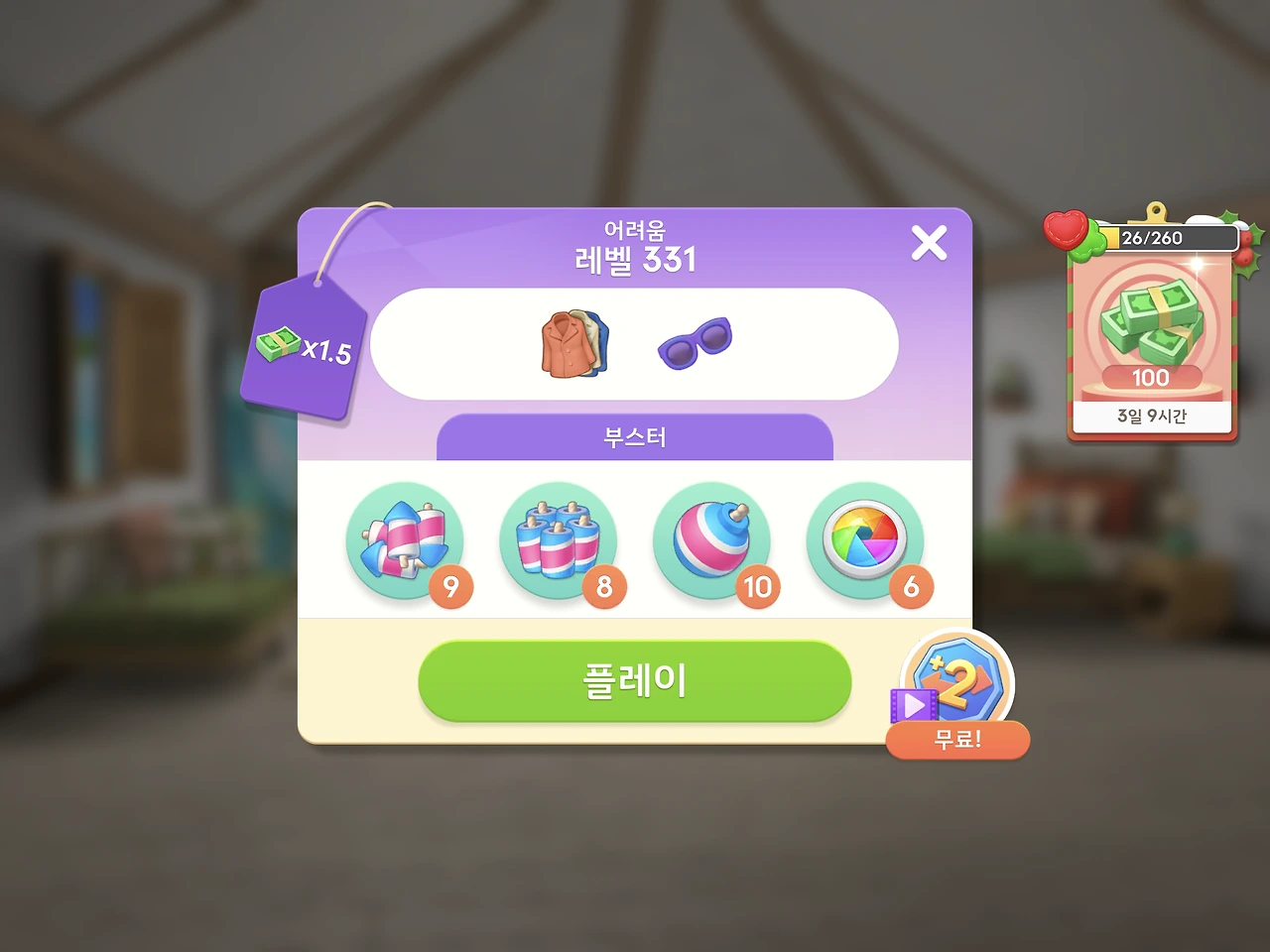Tap the 26/260 progress bar

tap(1167, 238)
